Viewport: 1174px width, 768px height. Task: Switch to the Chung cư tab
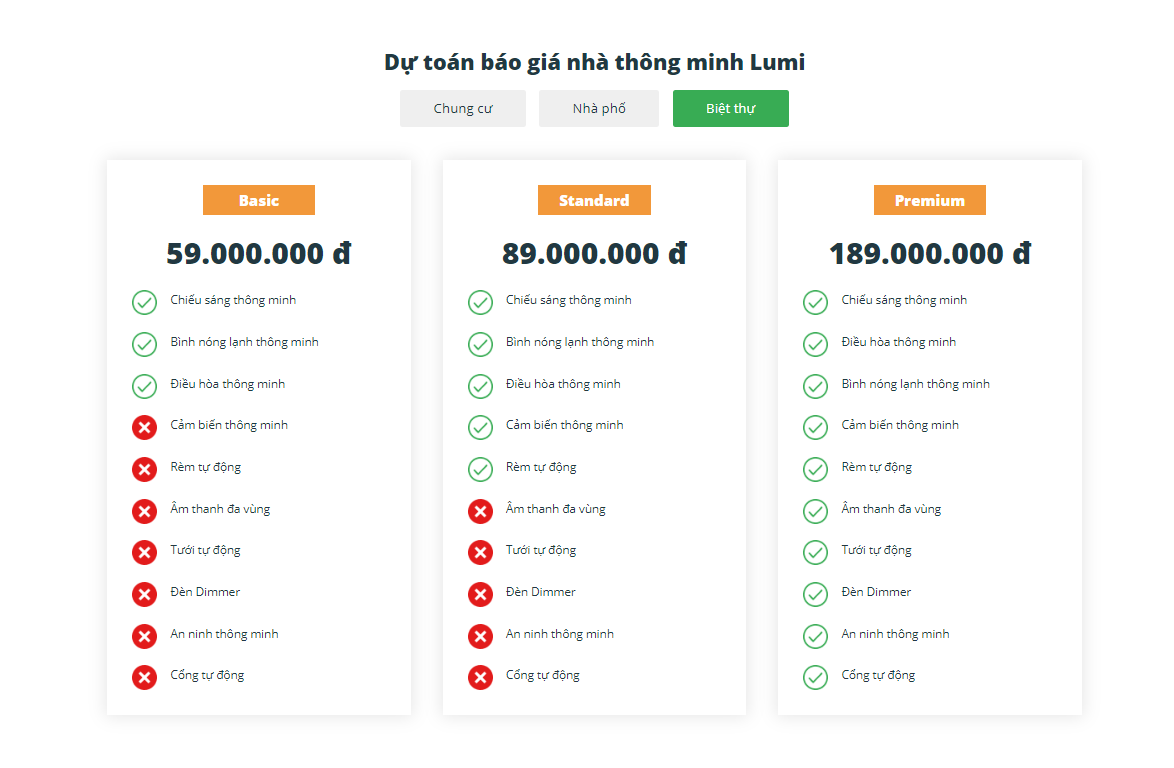pyautogui.click(x=462, y=108)
